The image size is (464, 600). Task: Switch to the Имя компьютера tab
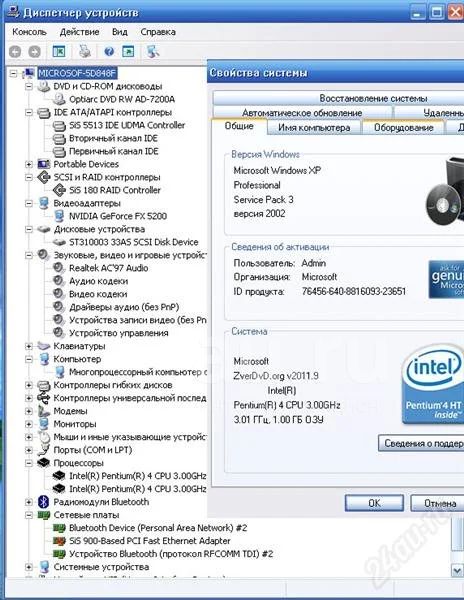point(314,128)
